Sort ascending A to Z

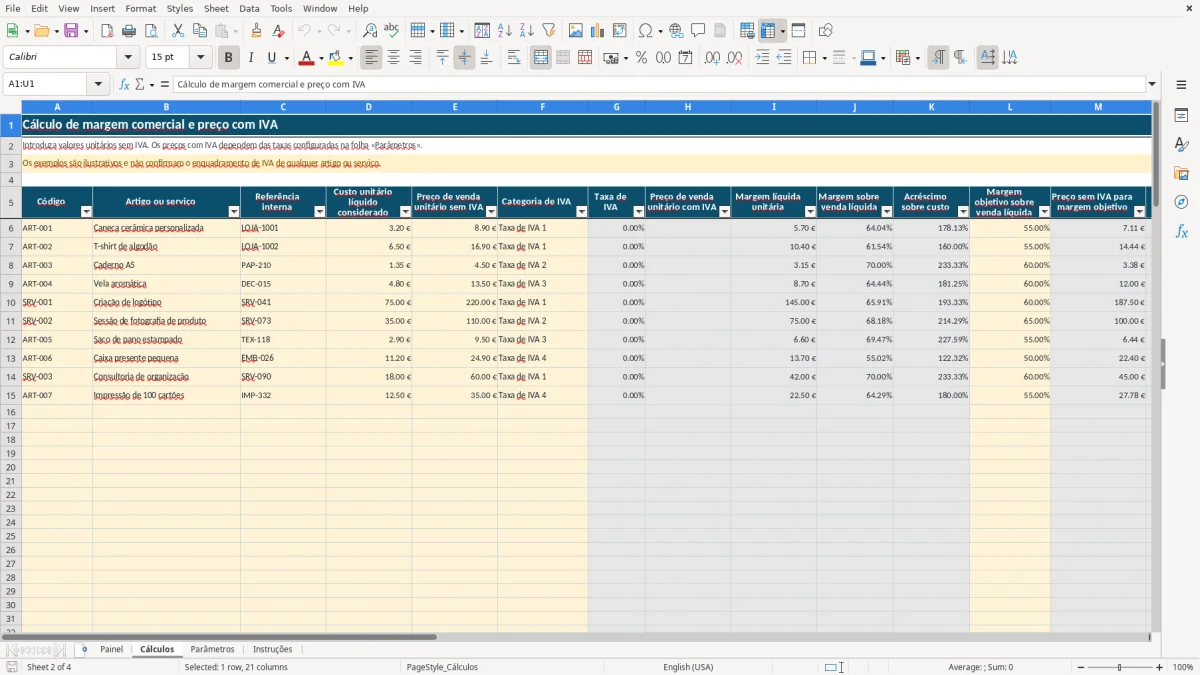point(504,31)
